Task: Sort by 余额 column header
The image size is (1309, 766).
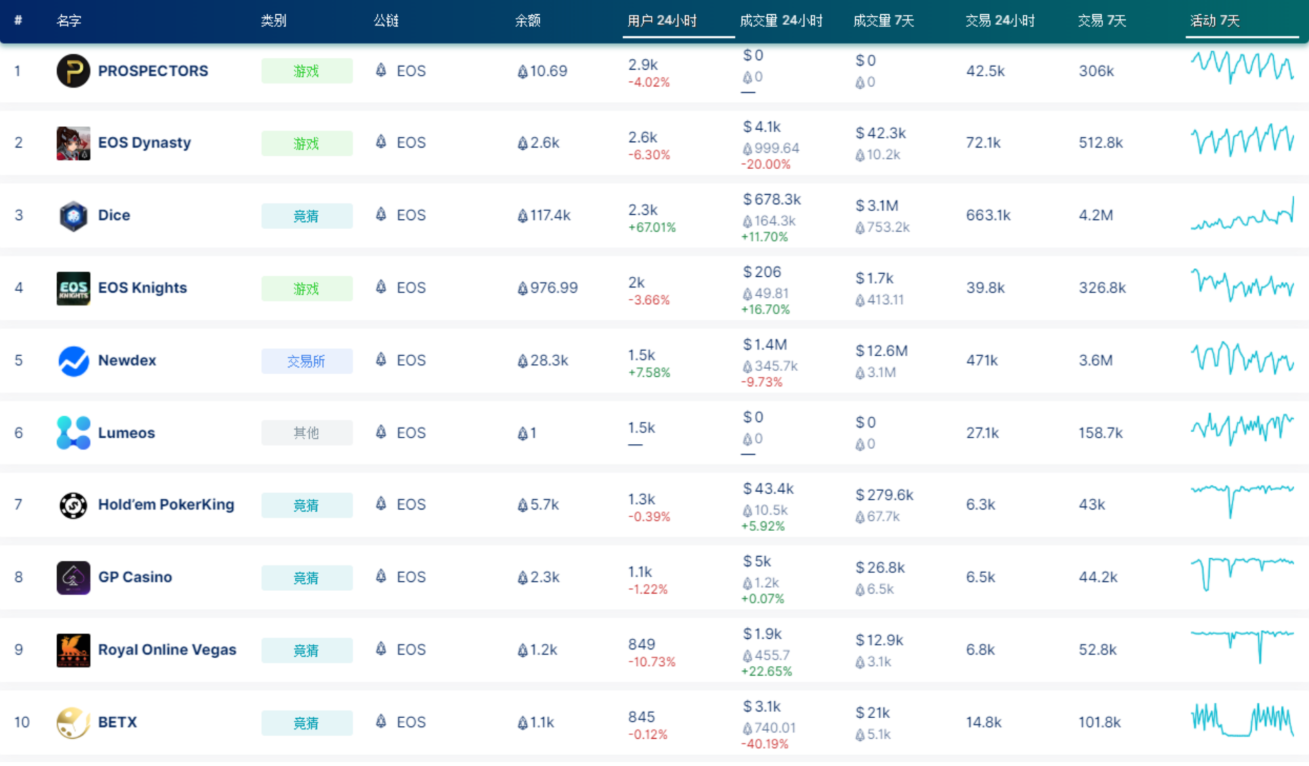Action: coord(528,21)
